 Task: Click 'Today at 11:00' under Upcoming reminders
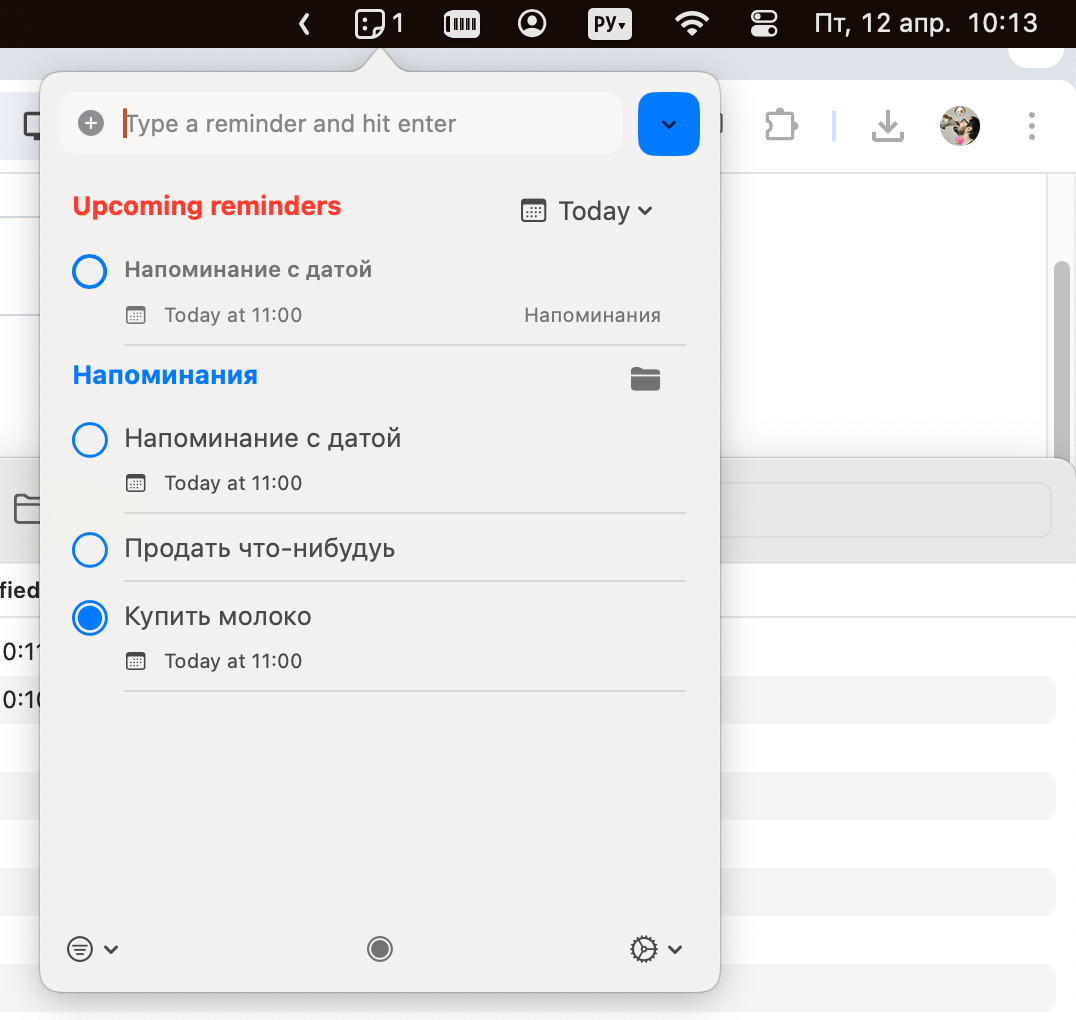233,315
